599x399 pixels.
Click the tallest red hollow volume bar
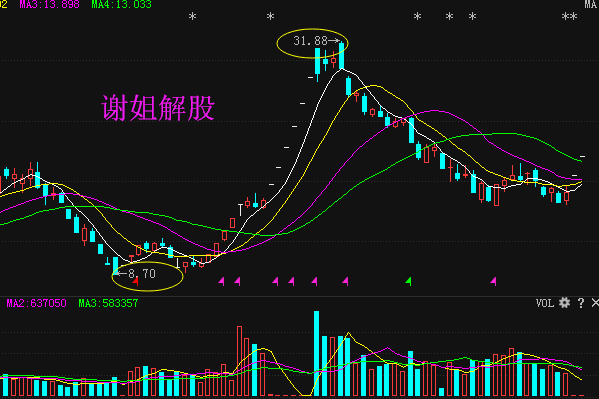click(x=240, y=361)
